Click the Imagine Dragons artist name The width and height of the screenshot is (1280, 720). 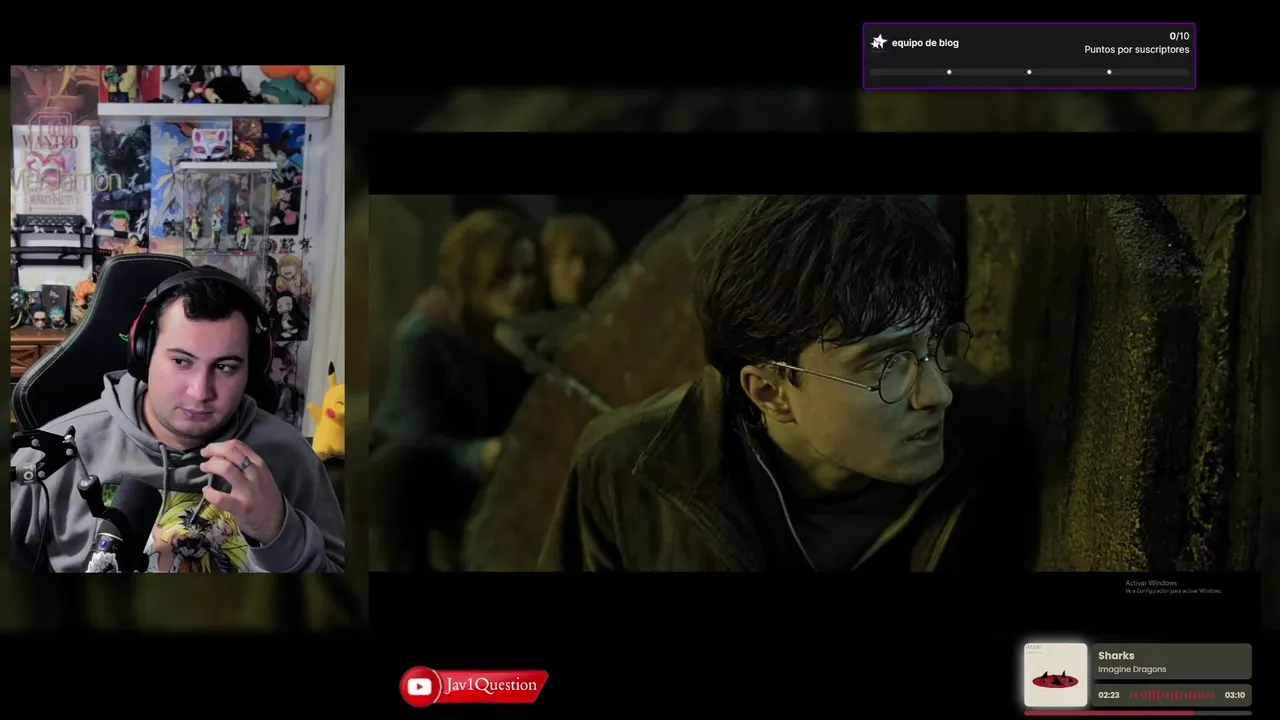click(x=1132, y=670)
